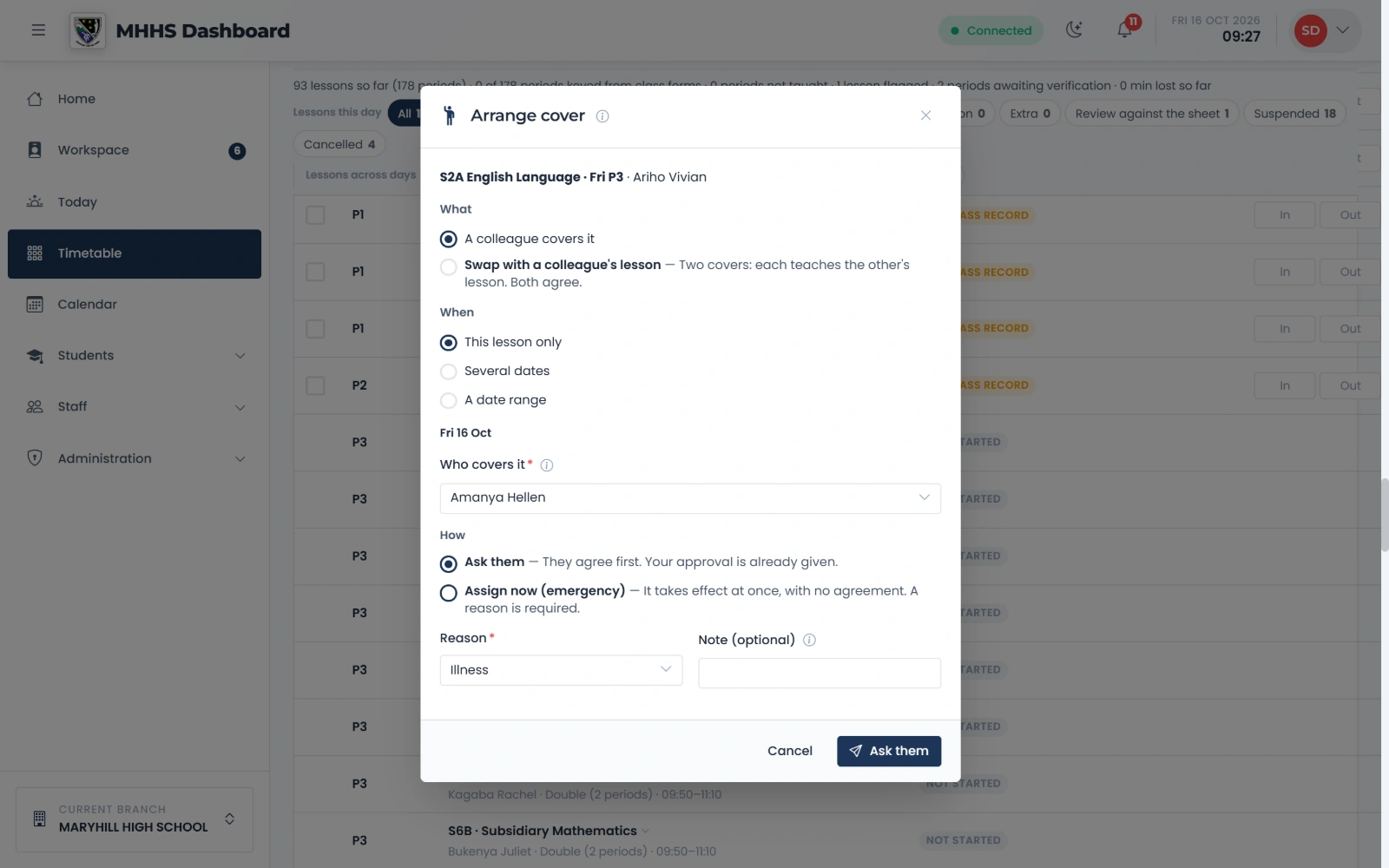1389x868 pixels.
Task: Click the Administration shield icon
Action: pos(35,458)
